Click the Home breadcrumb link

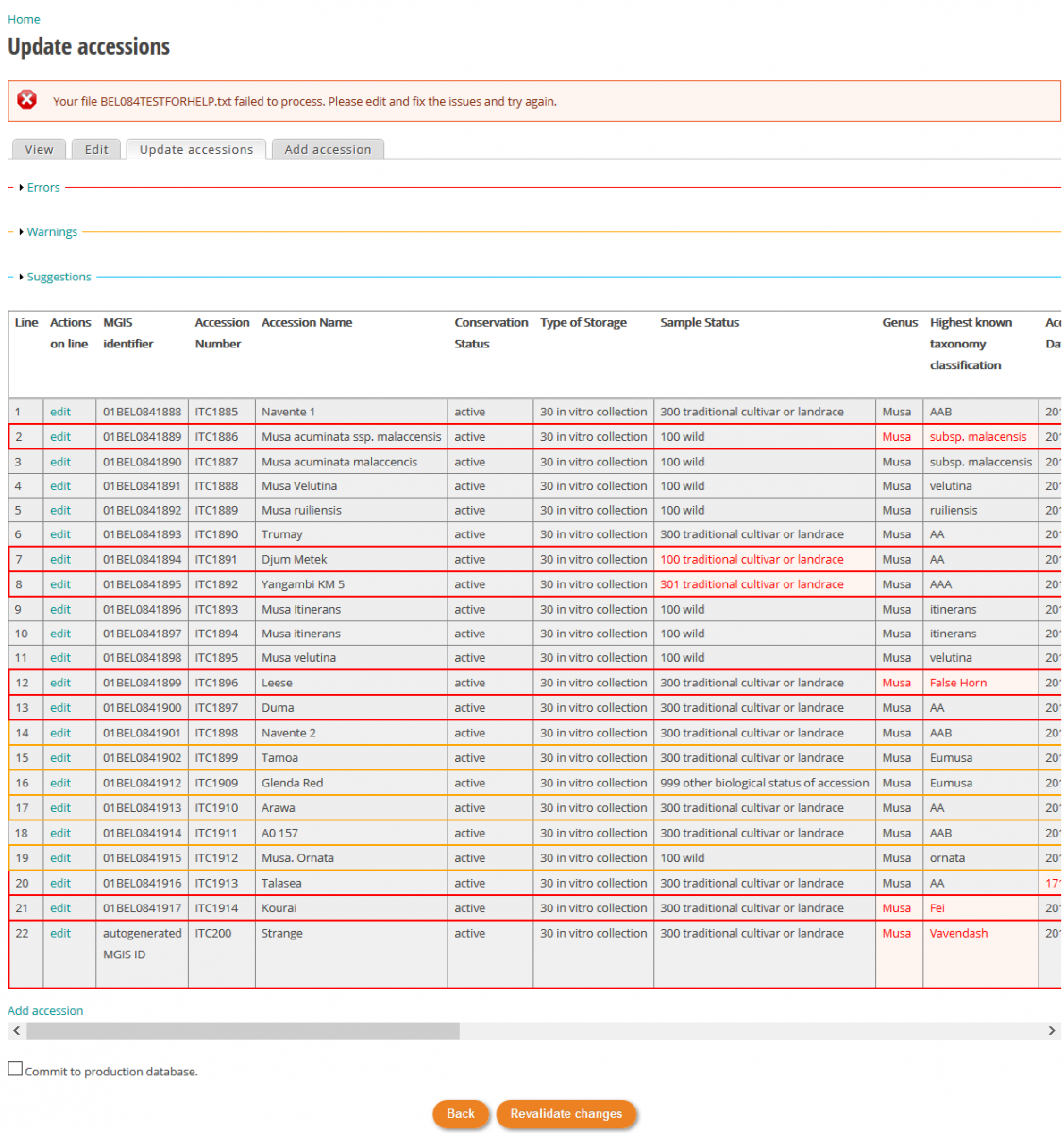coord(24,19)
